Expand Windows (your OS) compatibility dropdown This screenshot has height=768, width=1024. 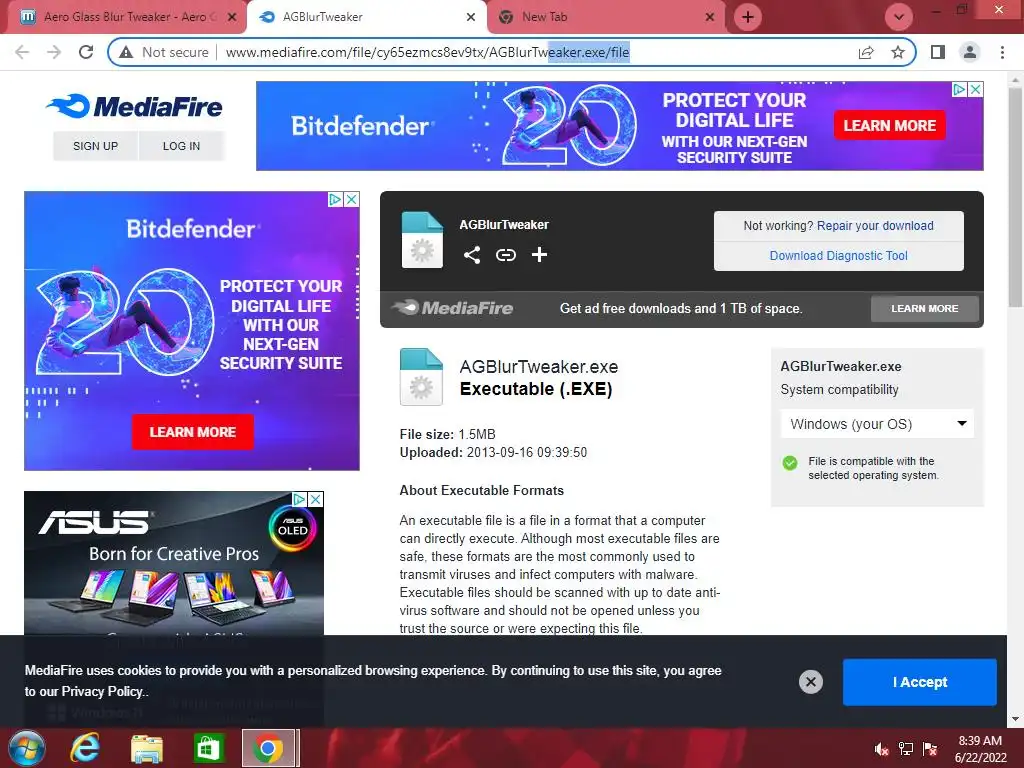877,424
